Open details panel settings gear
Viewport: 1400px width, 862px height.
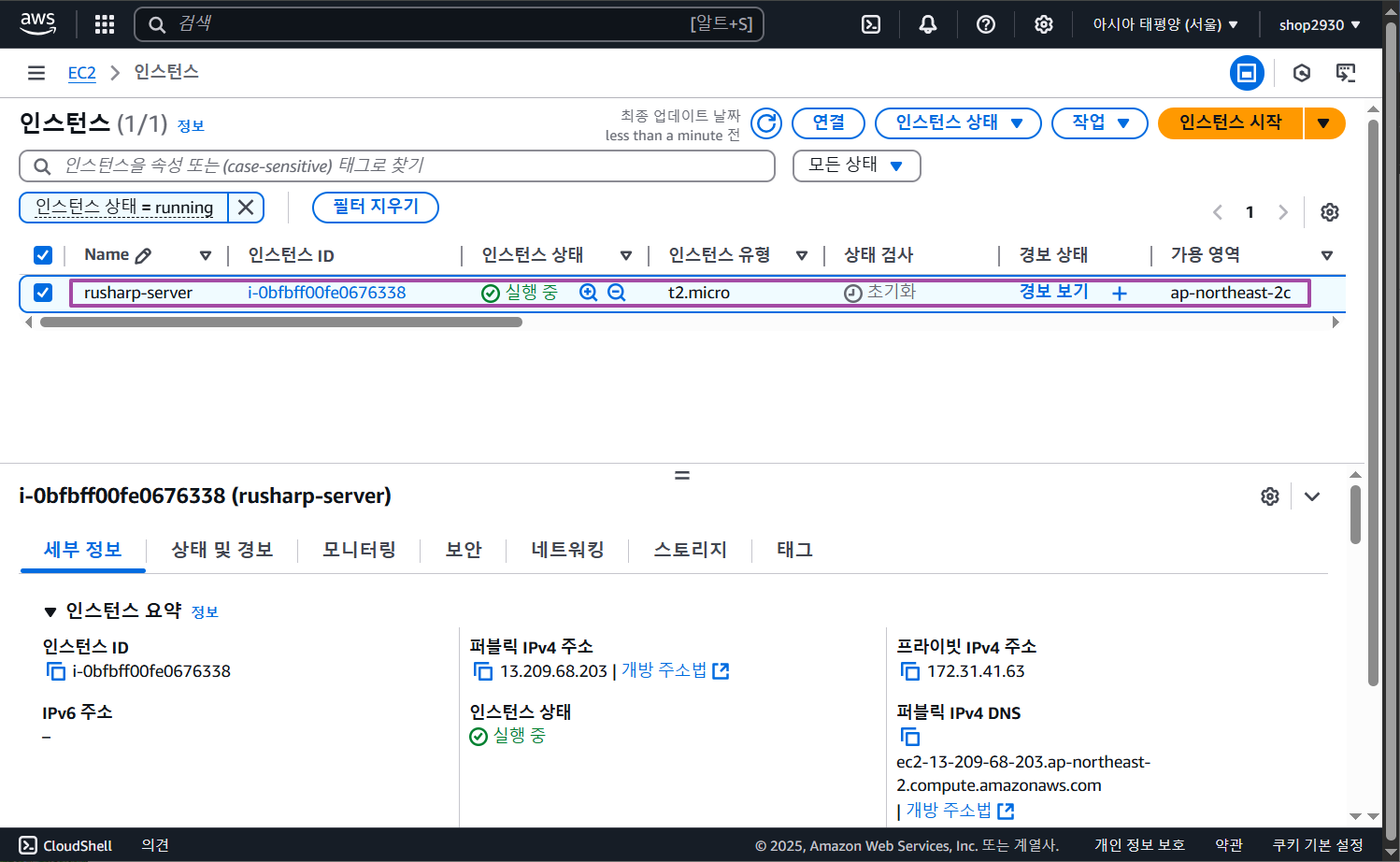1269,496
